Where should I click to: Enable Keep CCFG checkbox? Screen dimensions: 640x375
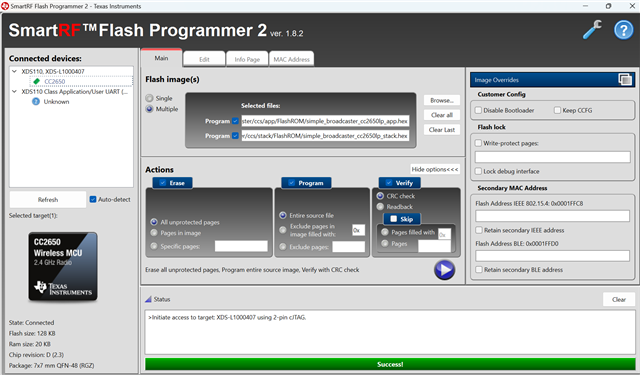557,110
